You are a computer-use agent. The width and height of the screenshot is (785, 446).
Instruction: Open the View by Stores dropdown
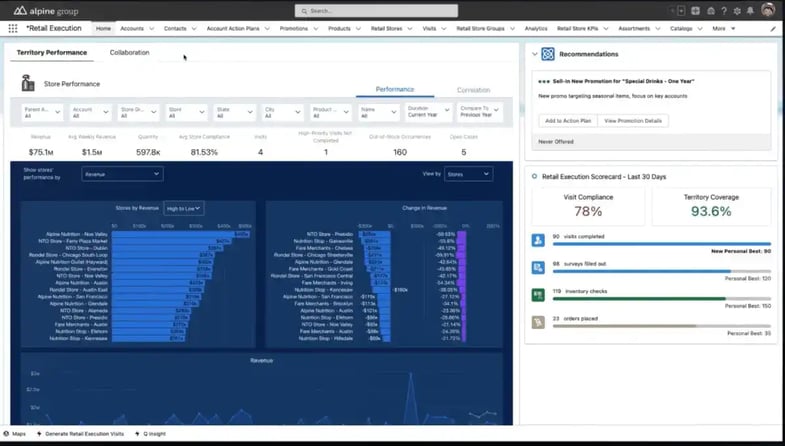[468, 174]
